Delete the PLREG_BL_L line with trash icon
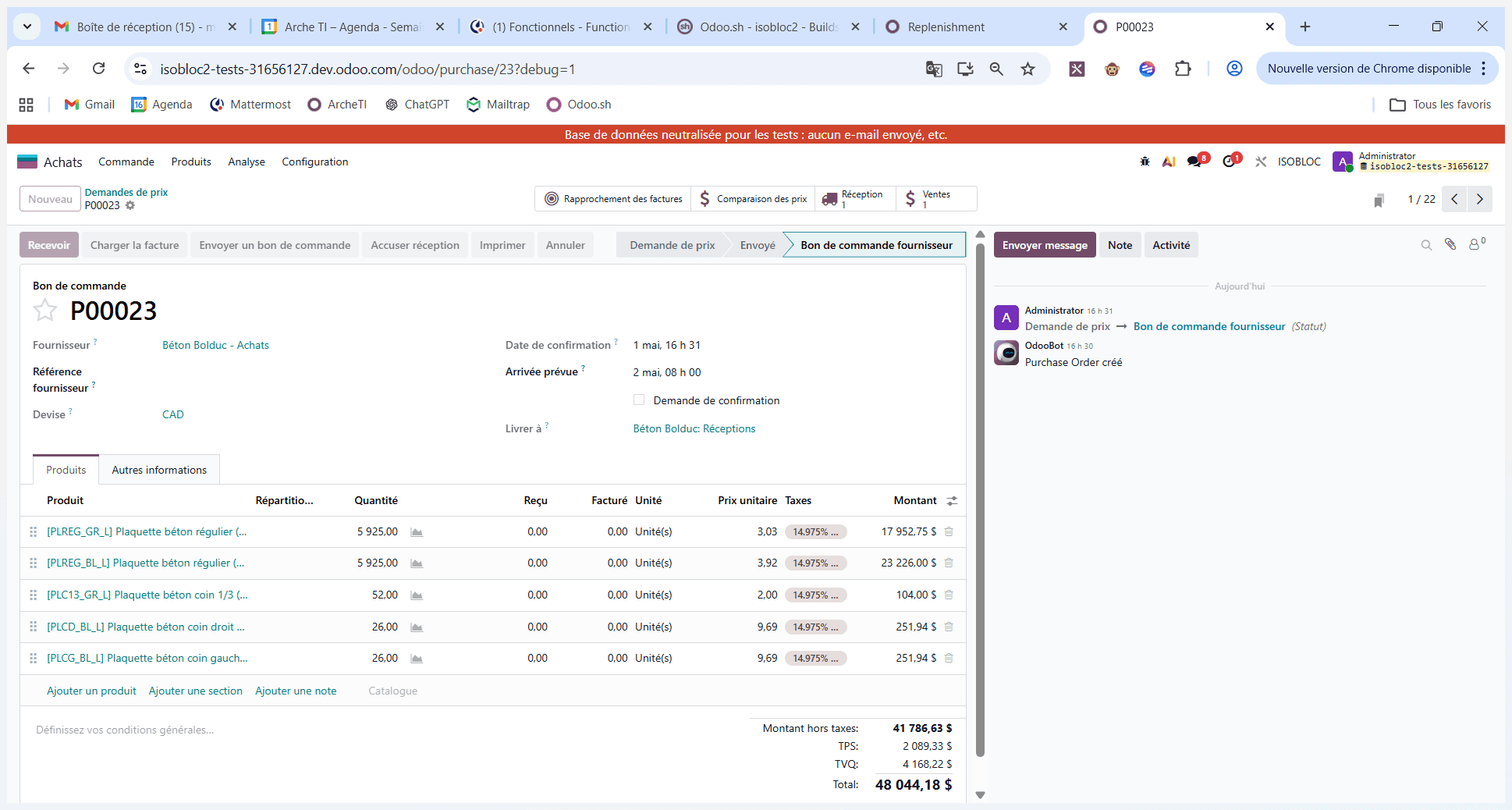1512x810 pixels. click(x=949, y=563)
